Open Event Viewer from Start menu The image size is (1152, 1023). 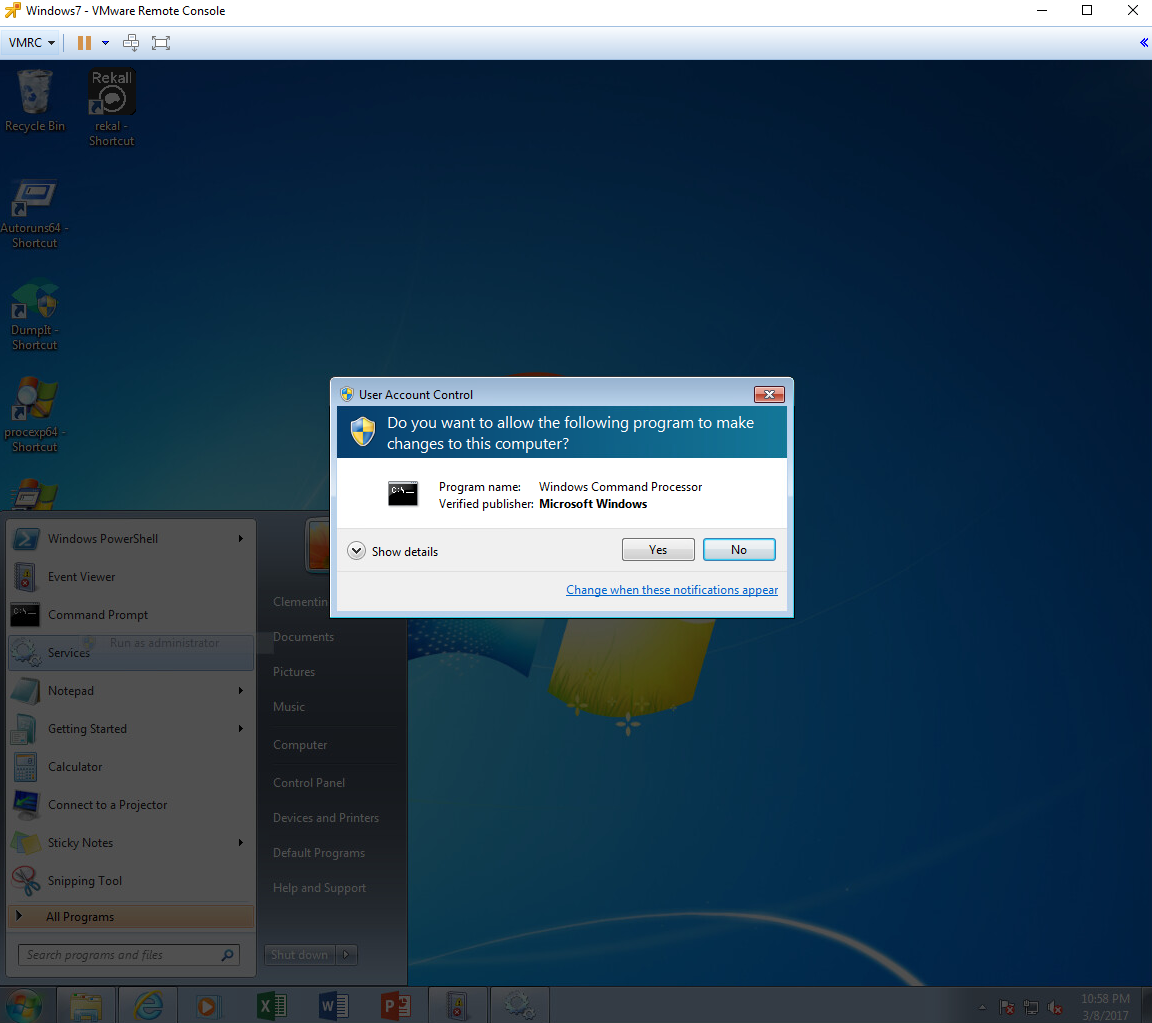pos(131,577)
